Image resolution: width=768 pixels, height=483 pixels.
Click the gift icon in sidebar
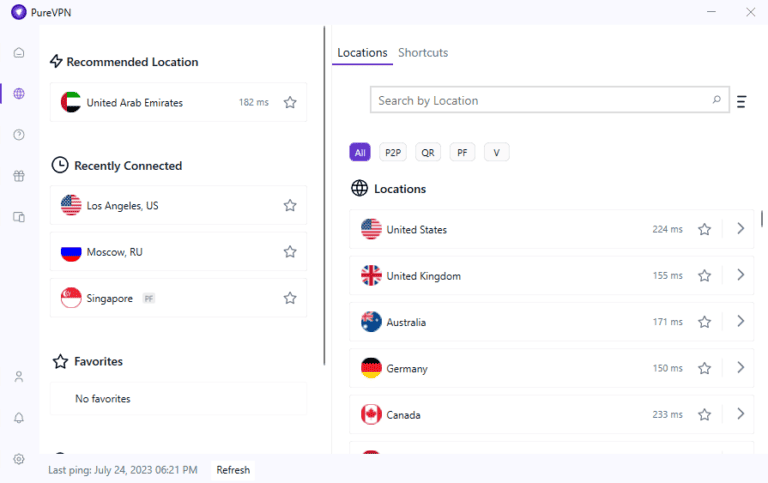coord(19,176)
